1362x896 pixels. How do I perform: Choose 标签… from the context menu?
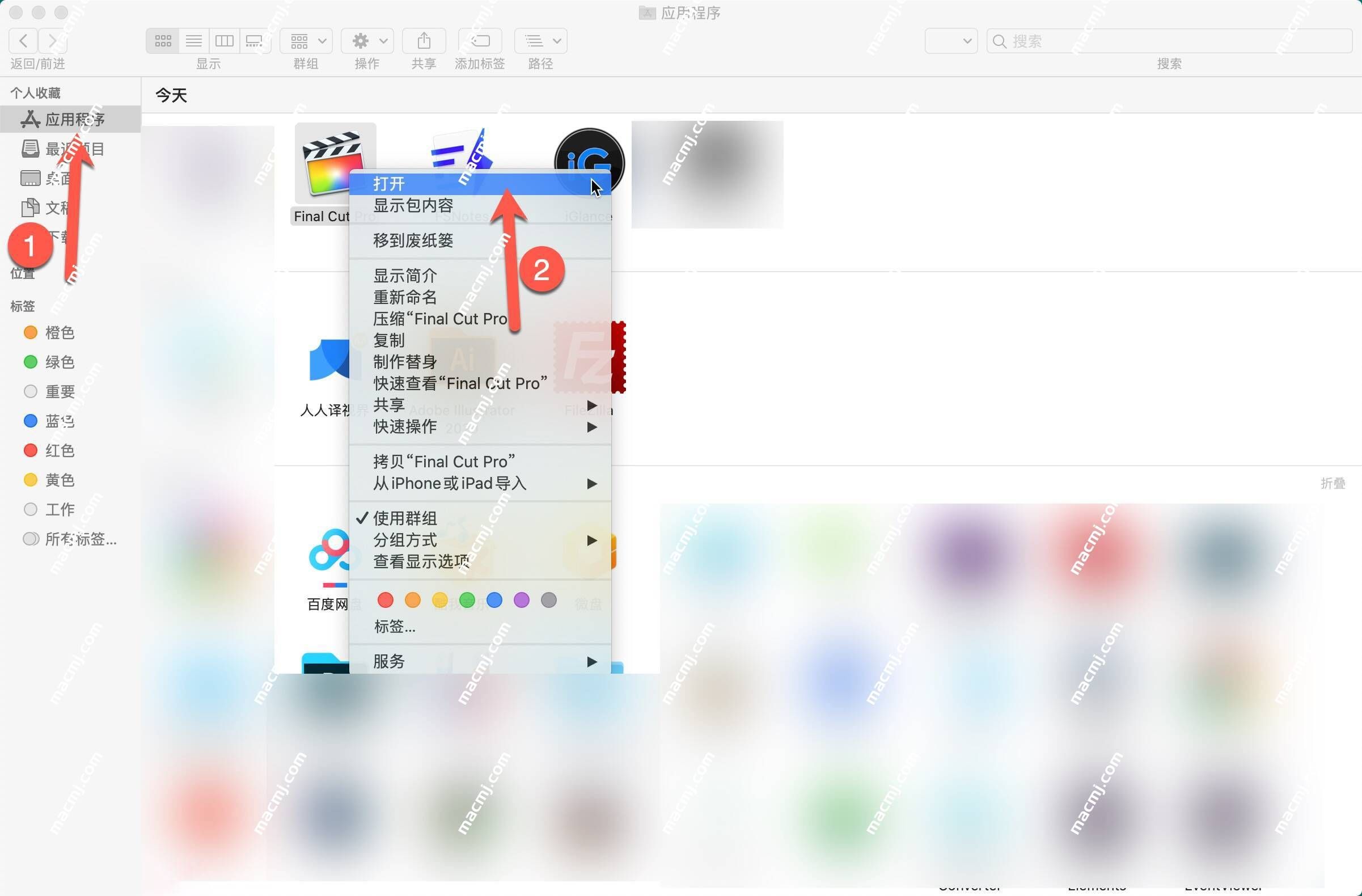pos(480,627)
